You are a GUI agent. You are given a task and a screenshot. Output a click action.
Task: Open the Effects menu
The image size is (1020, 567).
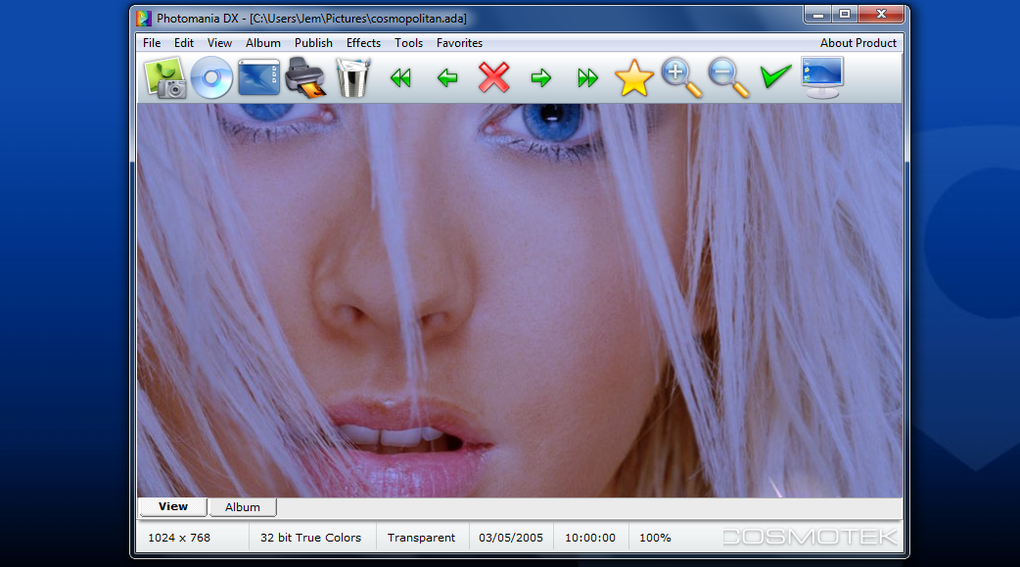(363, 43)
